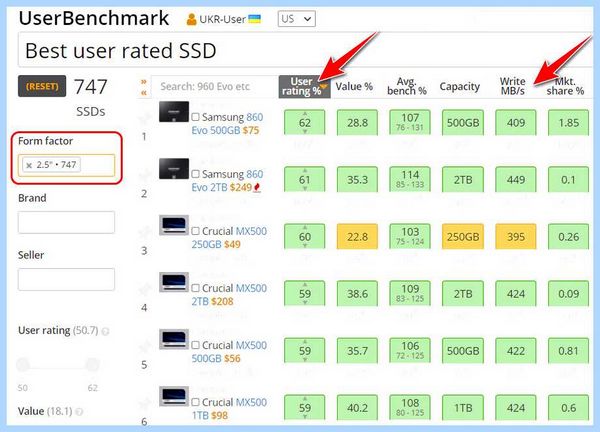Click the $98 price link
600x432 pixels.
click(x=219, y=415)
